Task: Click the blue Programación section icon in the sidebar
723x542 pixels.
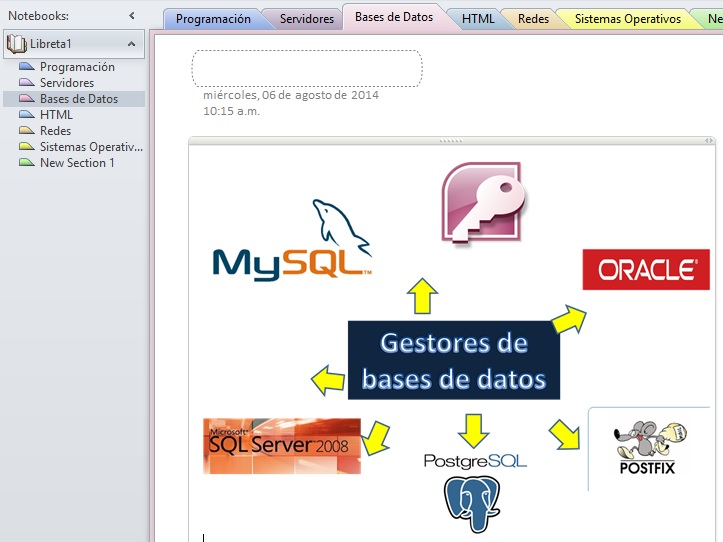Action: (27, 66)
